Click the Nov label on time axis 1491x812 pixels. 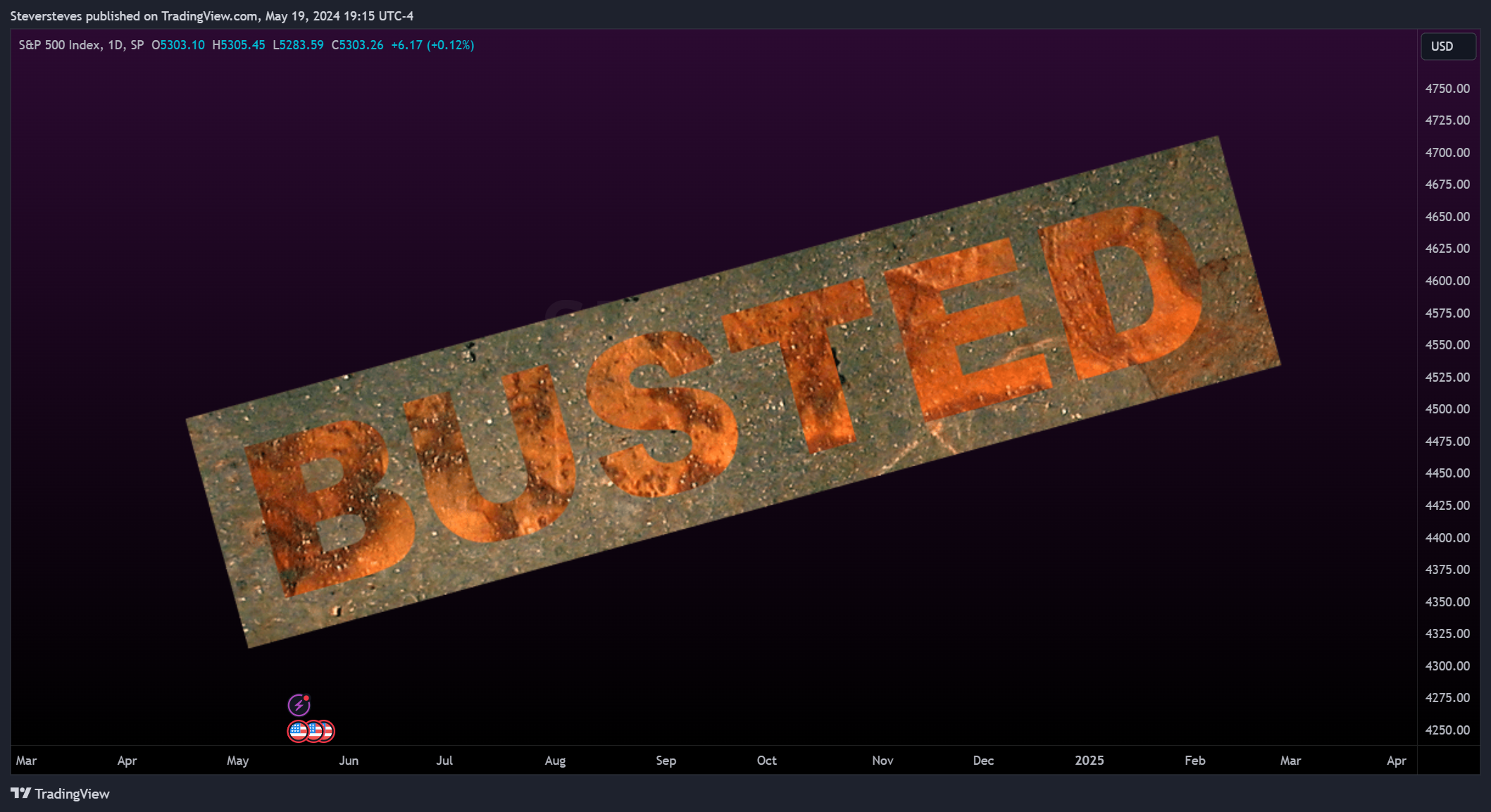tap(882, 761)
